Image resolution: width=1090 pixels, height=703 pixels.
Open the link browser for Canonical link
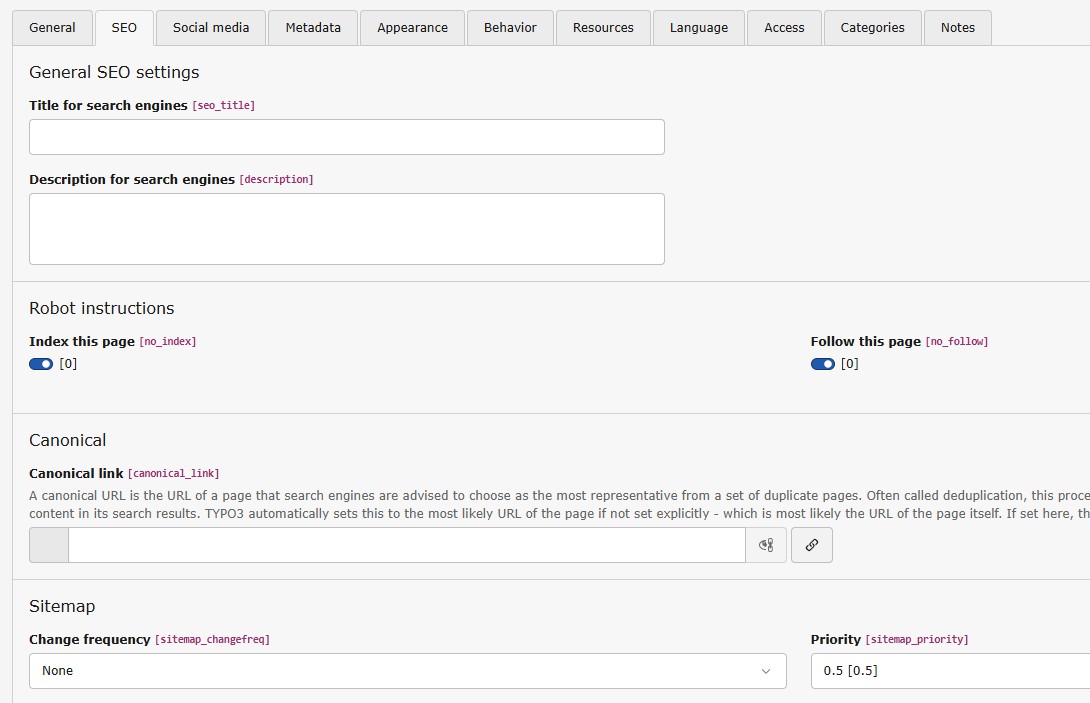point(811,545)
